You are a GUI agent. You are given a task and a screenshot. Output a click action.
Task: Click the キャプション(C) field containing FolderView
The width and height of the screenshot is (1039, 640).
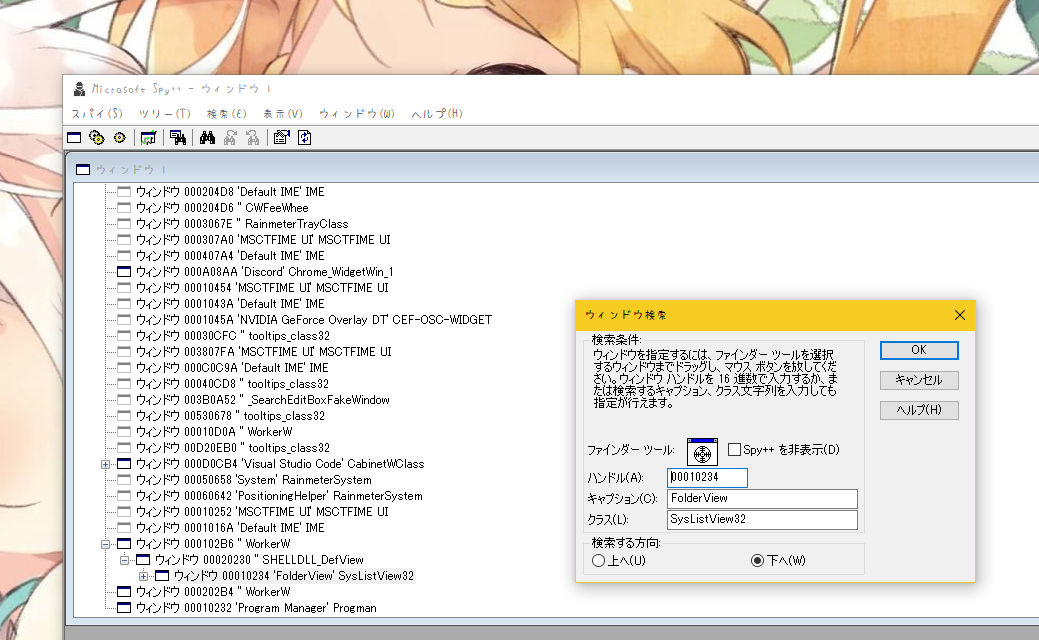tap(762, 498)
